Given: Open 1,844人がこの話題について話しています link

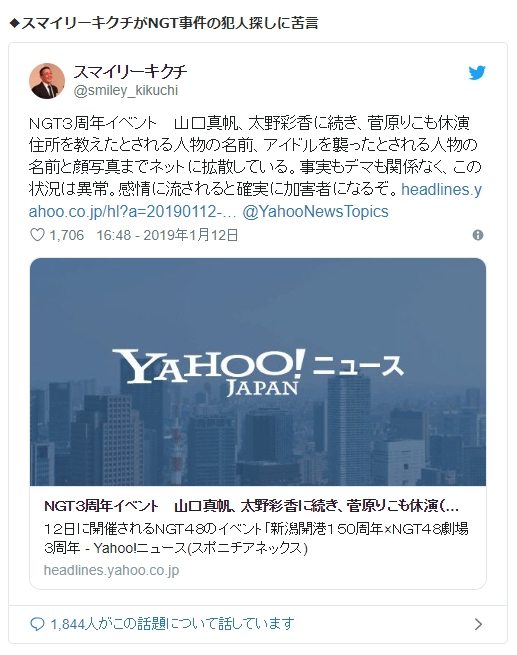Looking at the screenshot, I should pyautogui.click(x=172, y=624).
